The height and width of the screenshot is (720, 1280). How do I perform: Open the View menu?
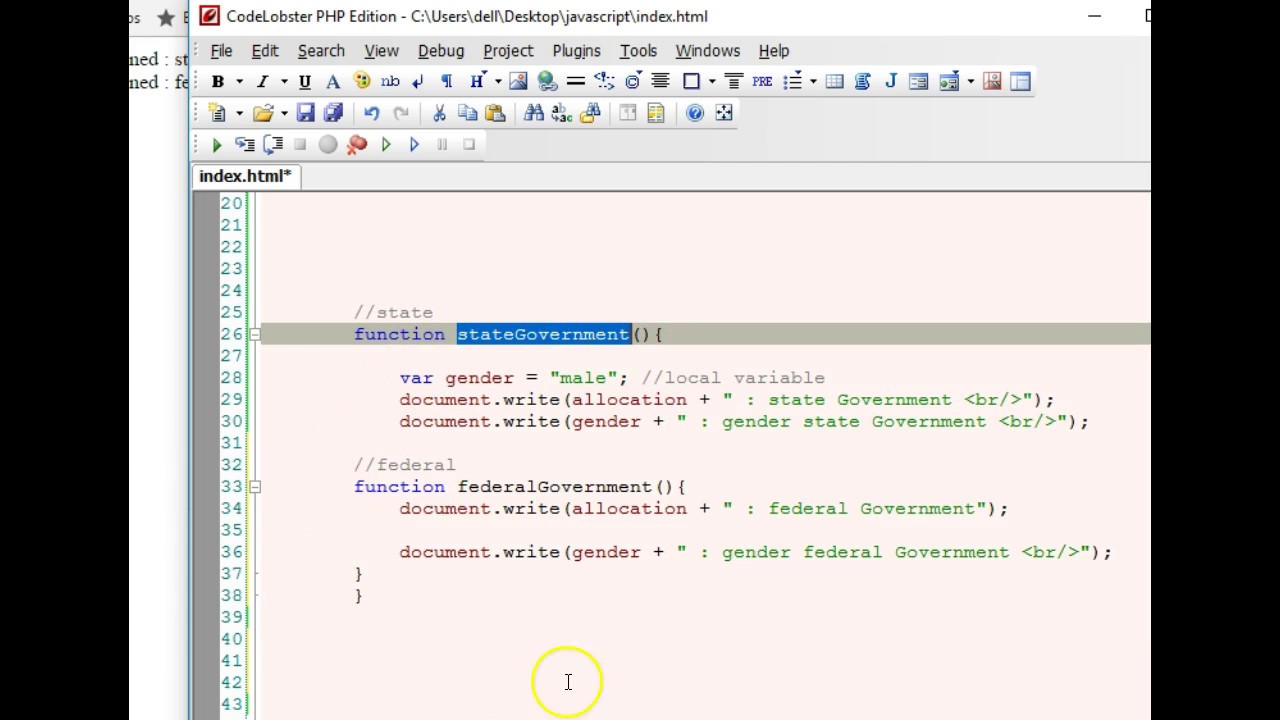[x=381, y=51]
